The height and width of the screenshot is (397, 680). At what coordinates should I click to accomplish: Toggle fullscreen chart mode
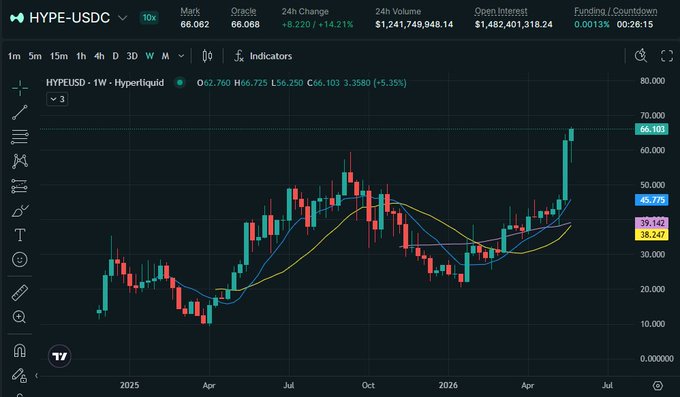point(667,56)
